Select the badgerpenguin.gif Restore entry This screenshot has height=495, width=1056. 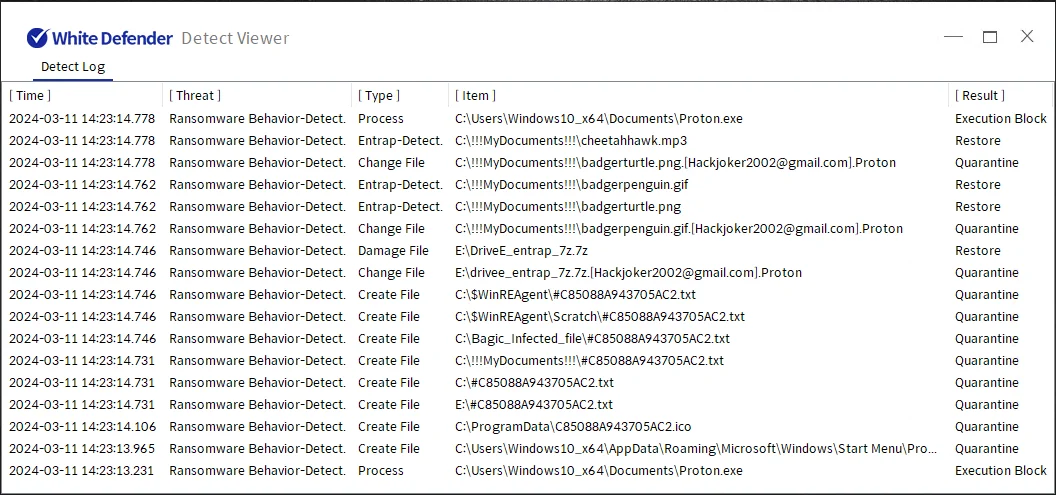coord(571,185)
